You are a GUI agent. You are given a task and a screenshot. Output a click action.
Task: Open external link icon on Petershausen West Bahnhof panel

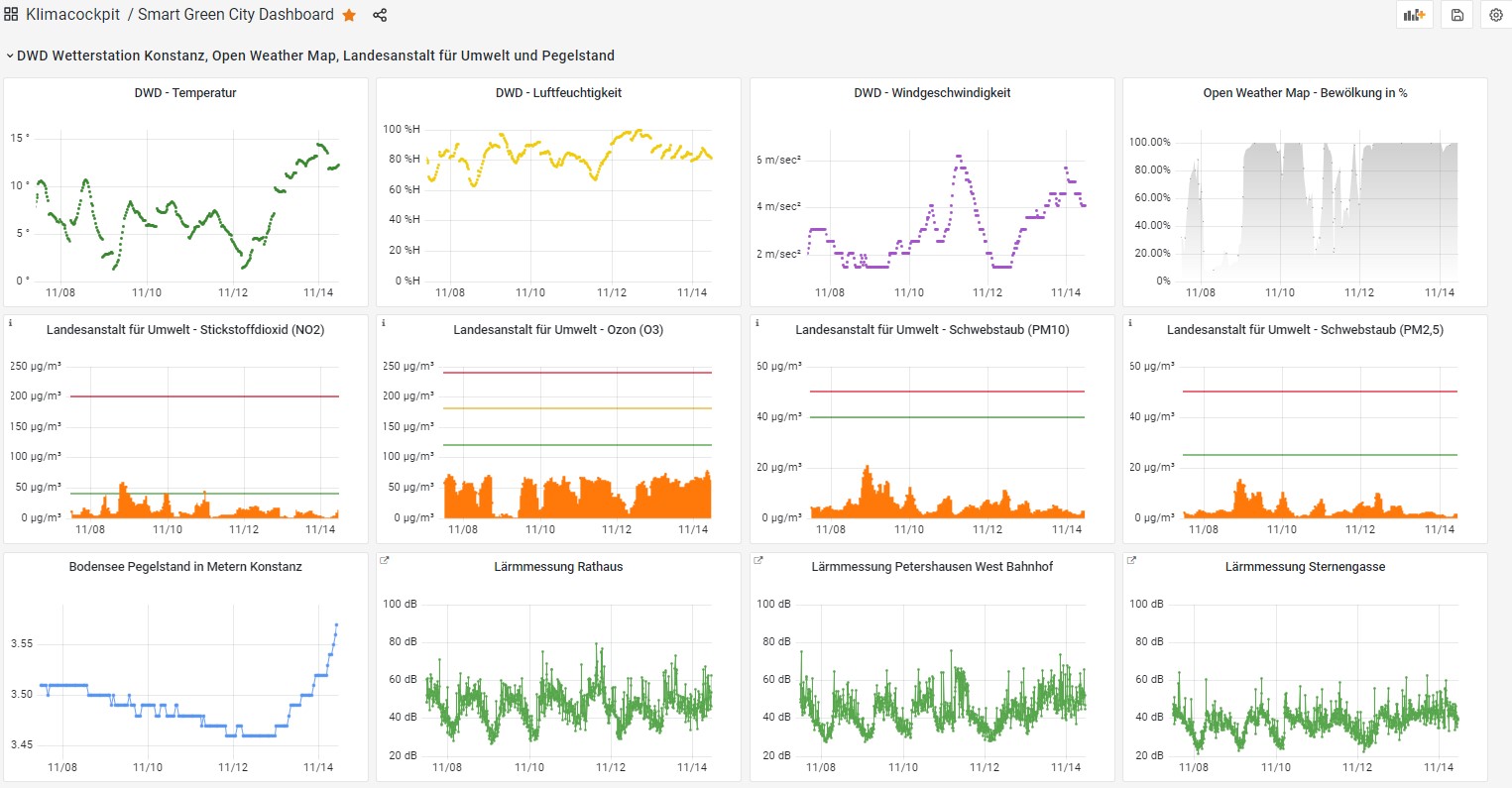pos(758,560)
